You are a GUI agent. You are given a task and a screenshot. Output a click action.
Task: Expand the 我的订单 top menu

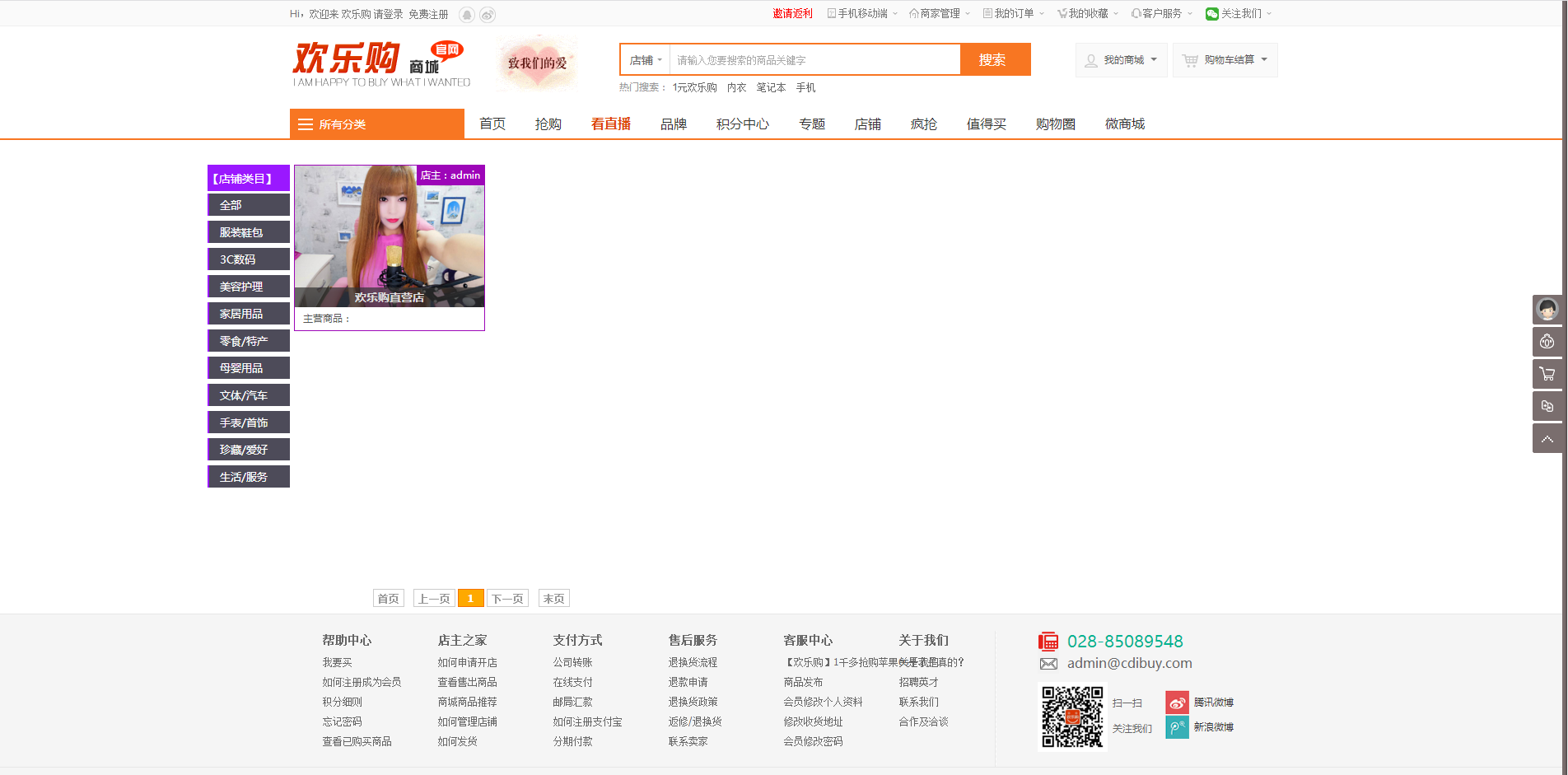(x=1014, y=14)
